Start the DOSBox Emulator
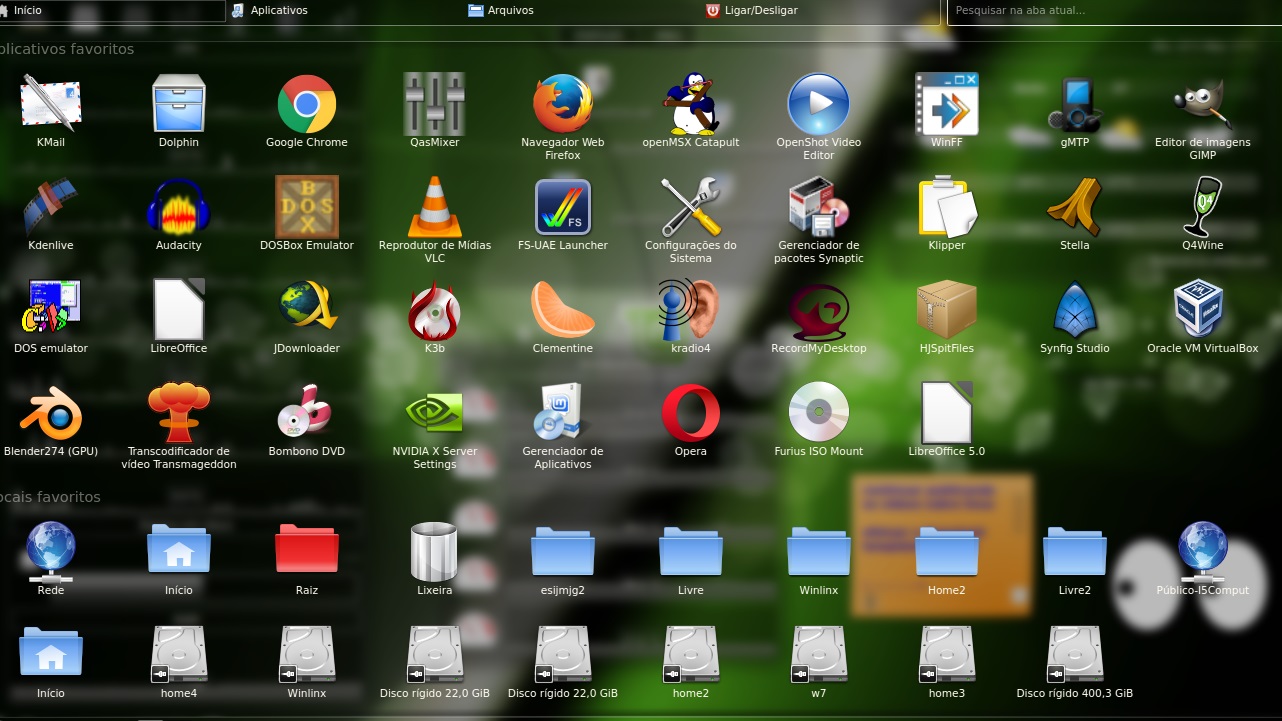The height and width of the screenshot is (721, 1282). click(306, 208)
